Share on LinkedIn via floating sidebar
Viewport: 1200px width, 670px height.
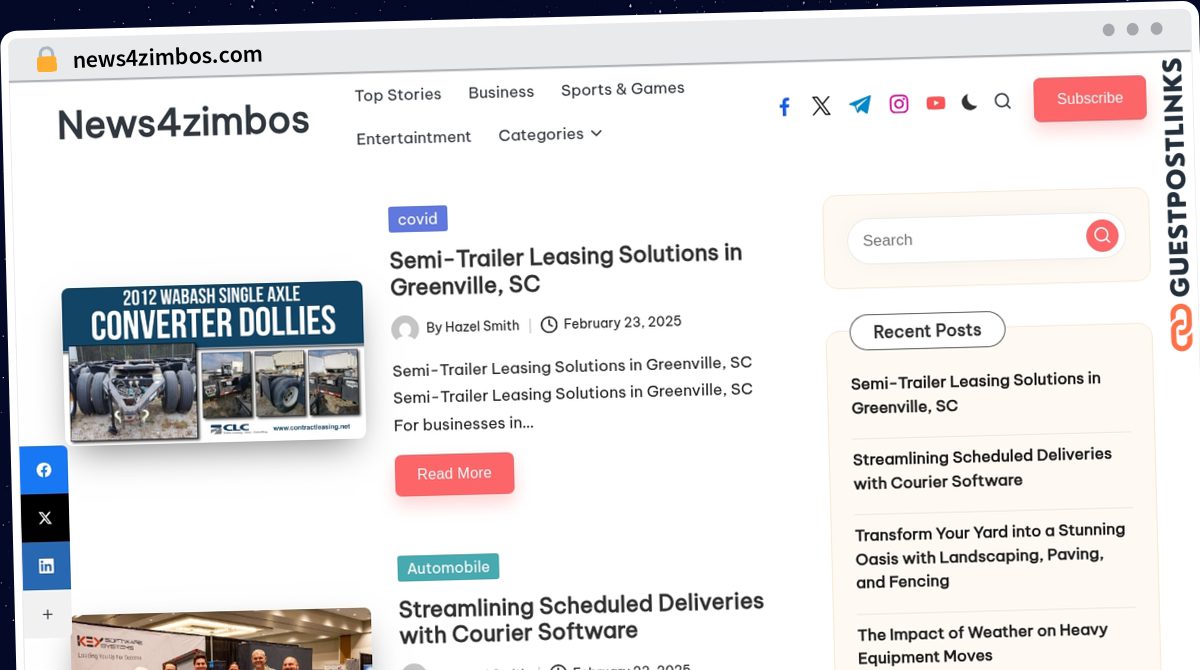46,566
